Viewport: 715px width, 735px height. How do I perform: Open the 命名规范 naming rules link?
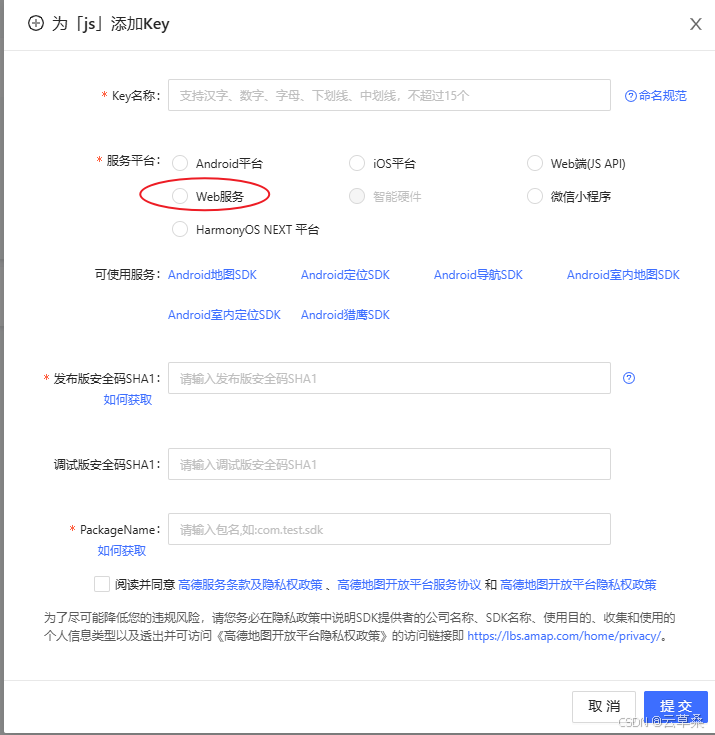click(x=655, y=96)
